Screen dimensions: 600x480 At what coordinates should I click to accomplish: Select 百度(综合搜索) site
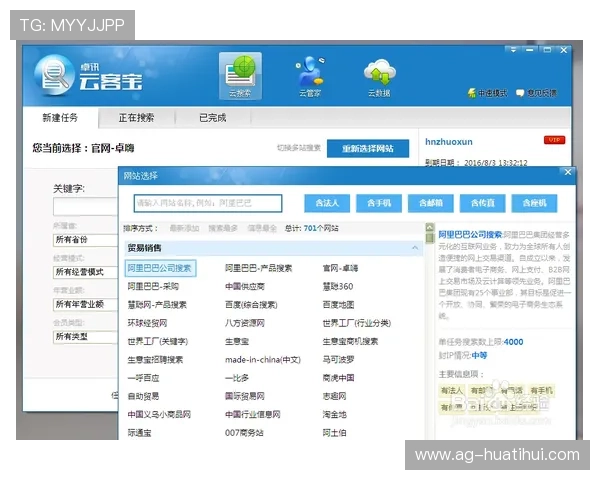tap(251, 305)
